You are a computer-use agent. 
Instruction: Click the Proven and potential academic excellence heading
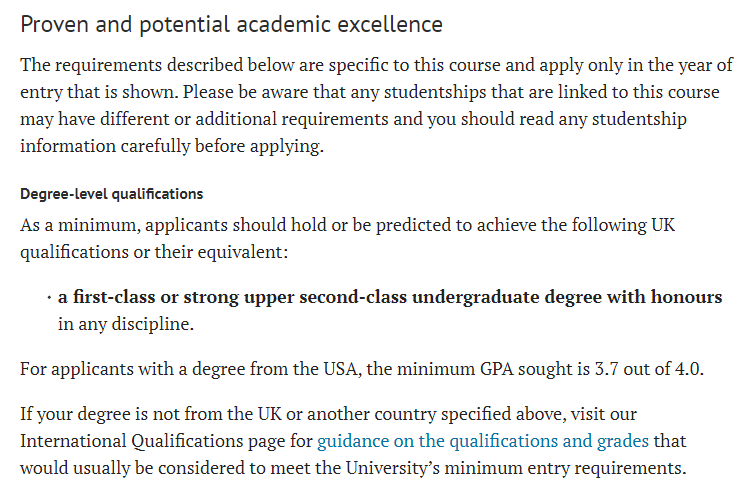point(231,24)
